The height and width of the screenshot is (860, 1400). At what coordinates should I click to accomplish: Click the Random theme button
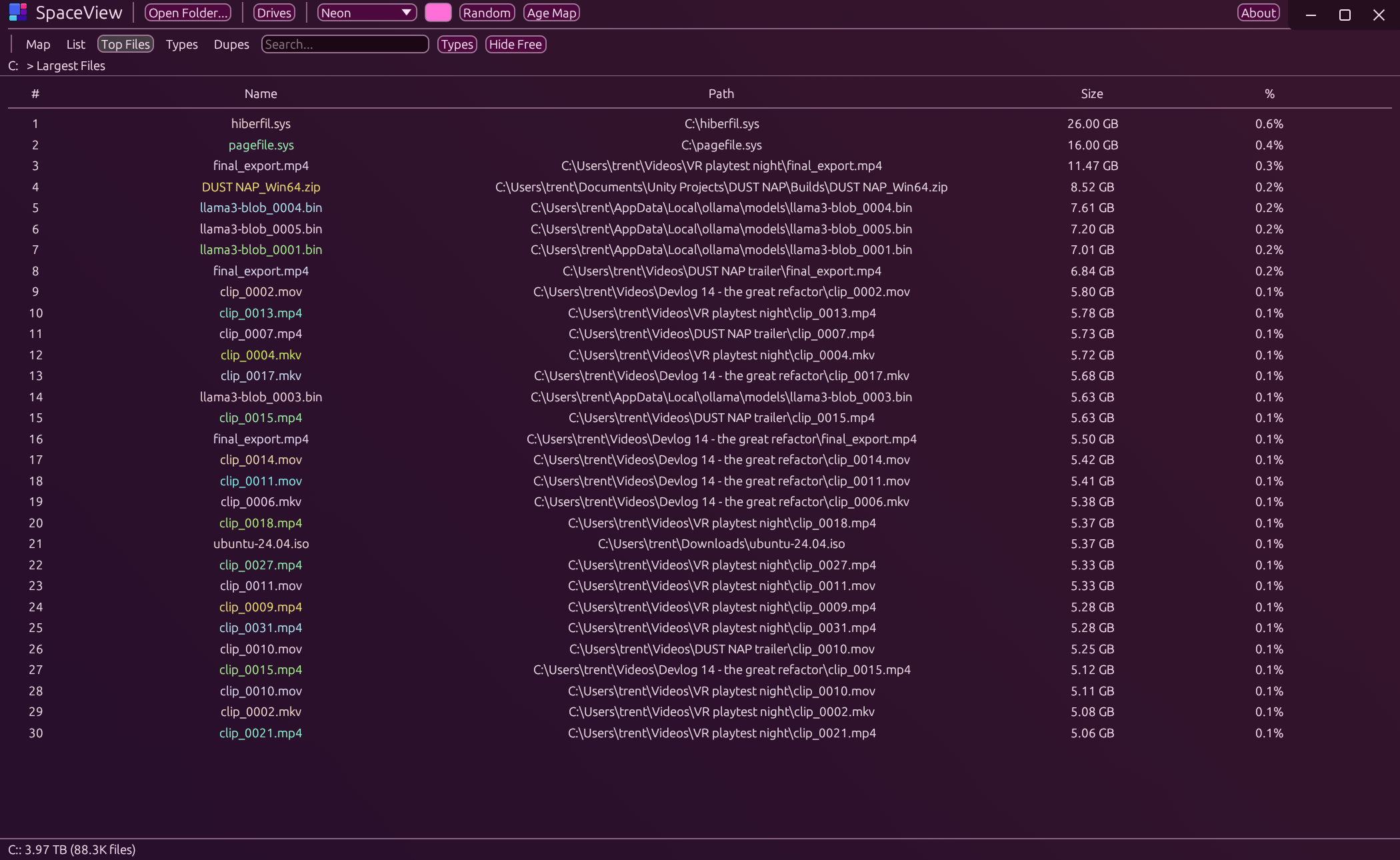pos(487,13)
